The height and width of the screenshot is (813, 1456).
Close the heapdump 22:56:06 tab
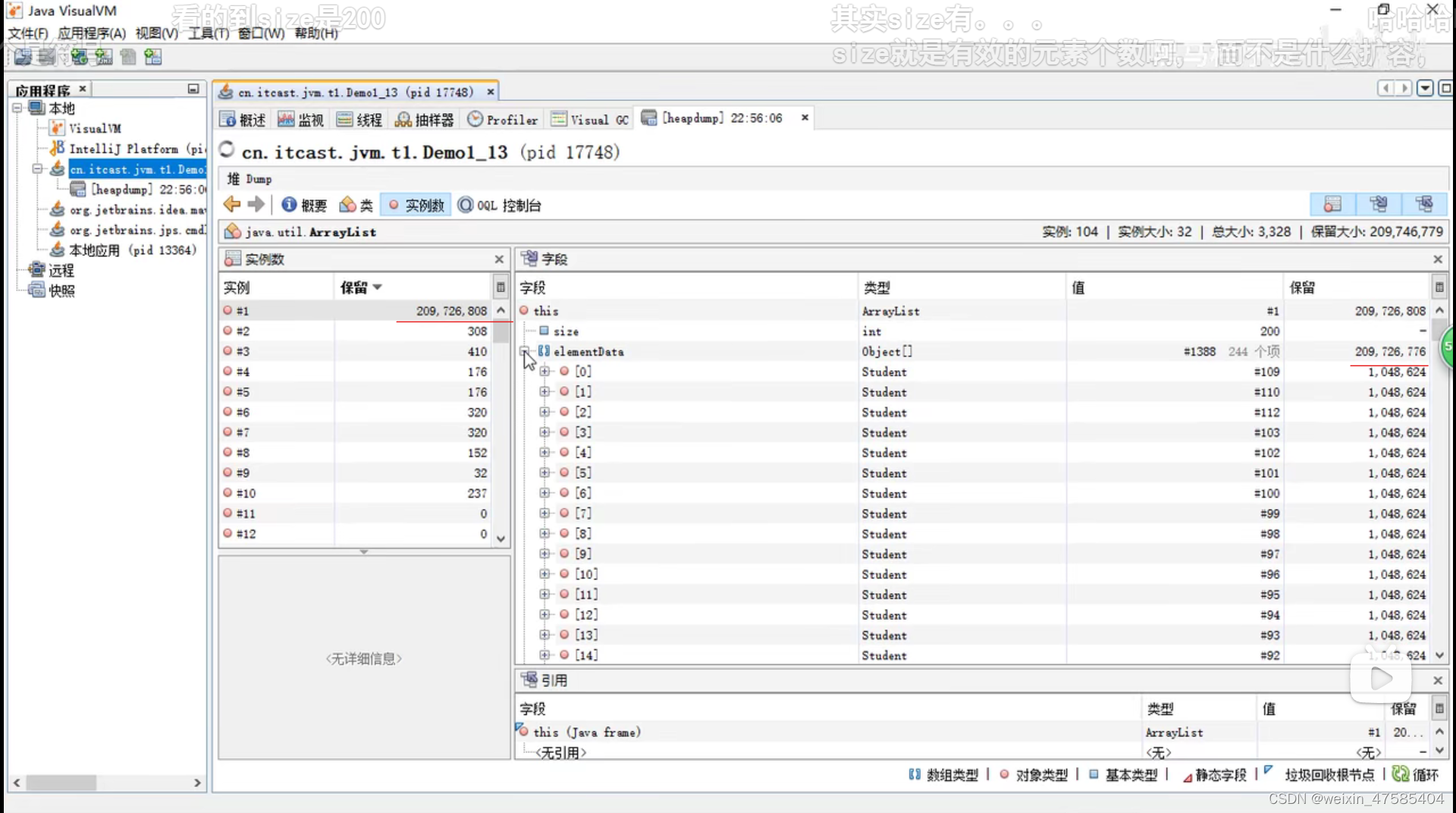(x=805, y=118)
